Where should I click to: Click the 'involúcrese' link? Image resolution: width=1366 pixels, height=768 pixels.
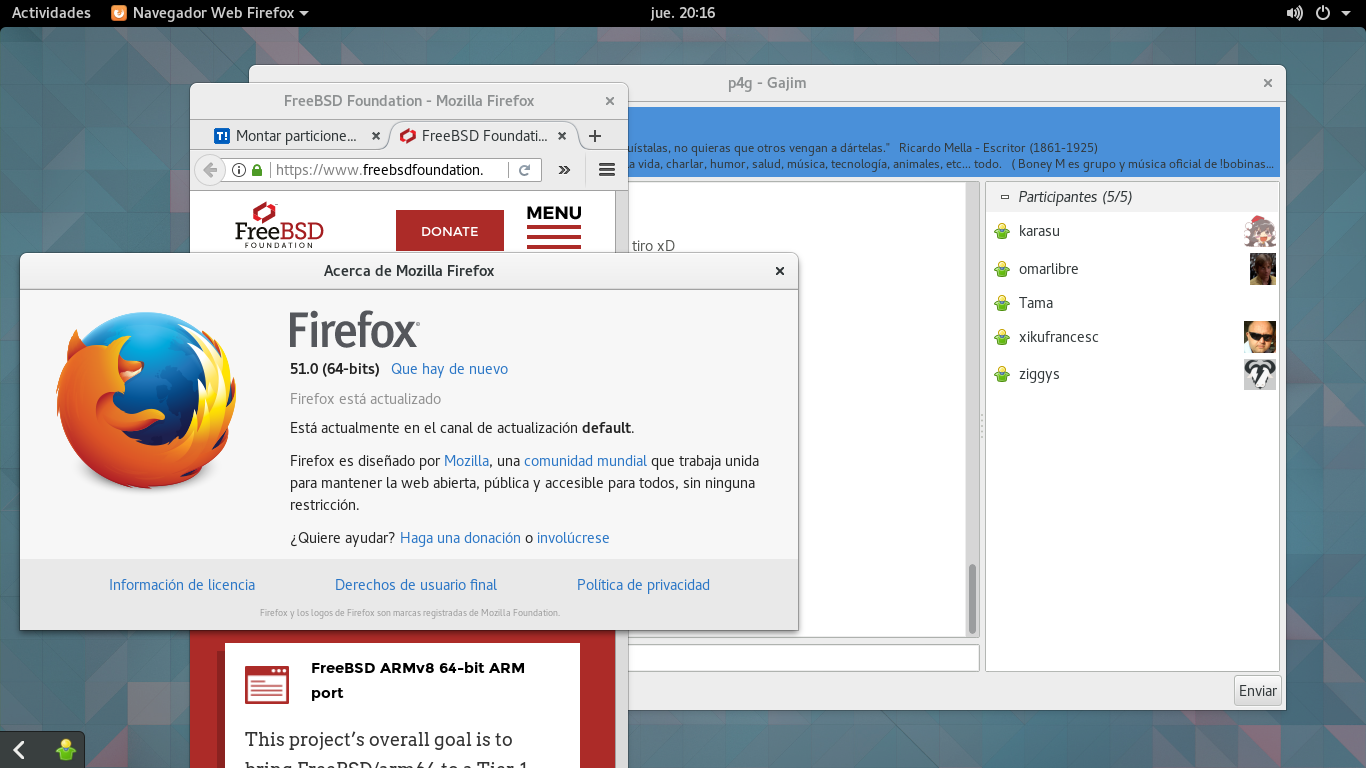coord(573,538)
